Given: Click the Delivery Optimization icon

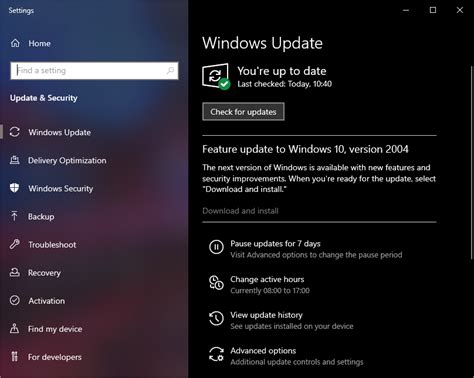Looking at the screenshot, I should pos(15,160).
